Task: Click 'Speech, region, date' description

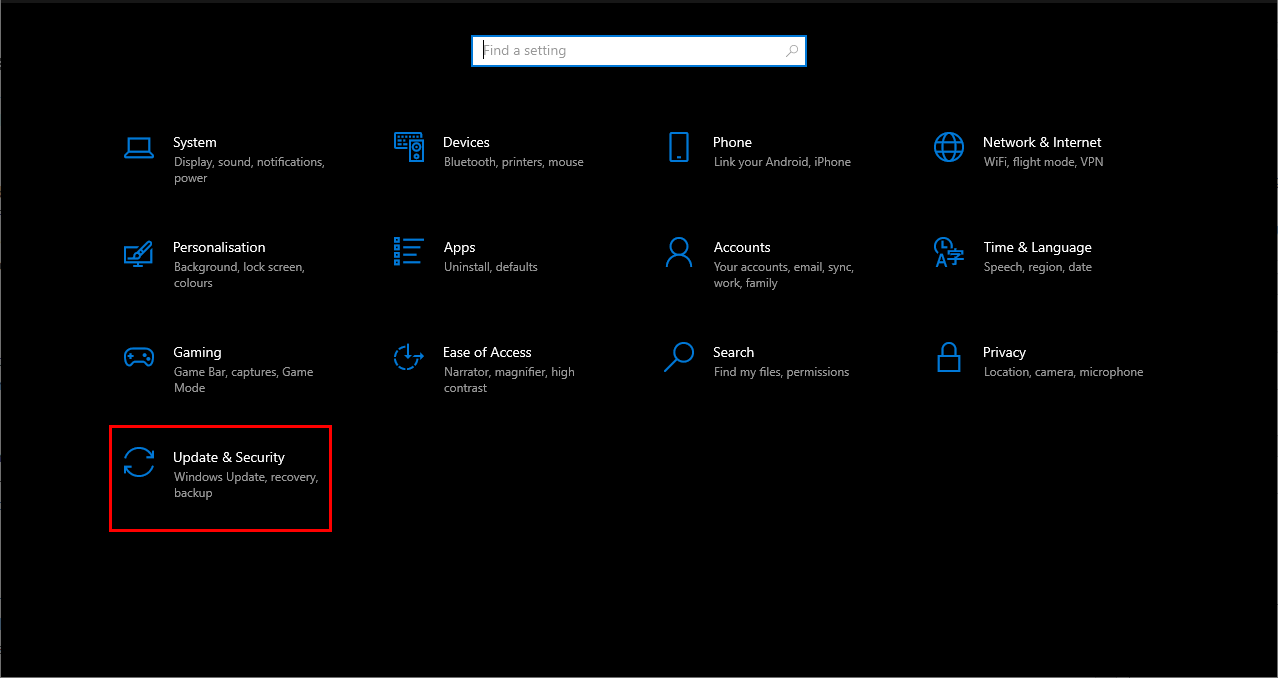Action: click(1038, 267)
